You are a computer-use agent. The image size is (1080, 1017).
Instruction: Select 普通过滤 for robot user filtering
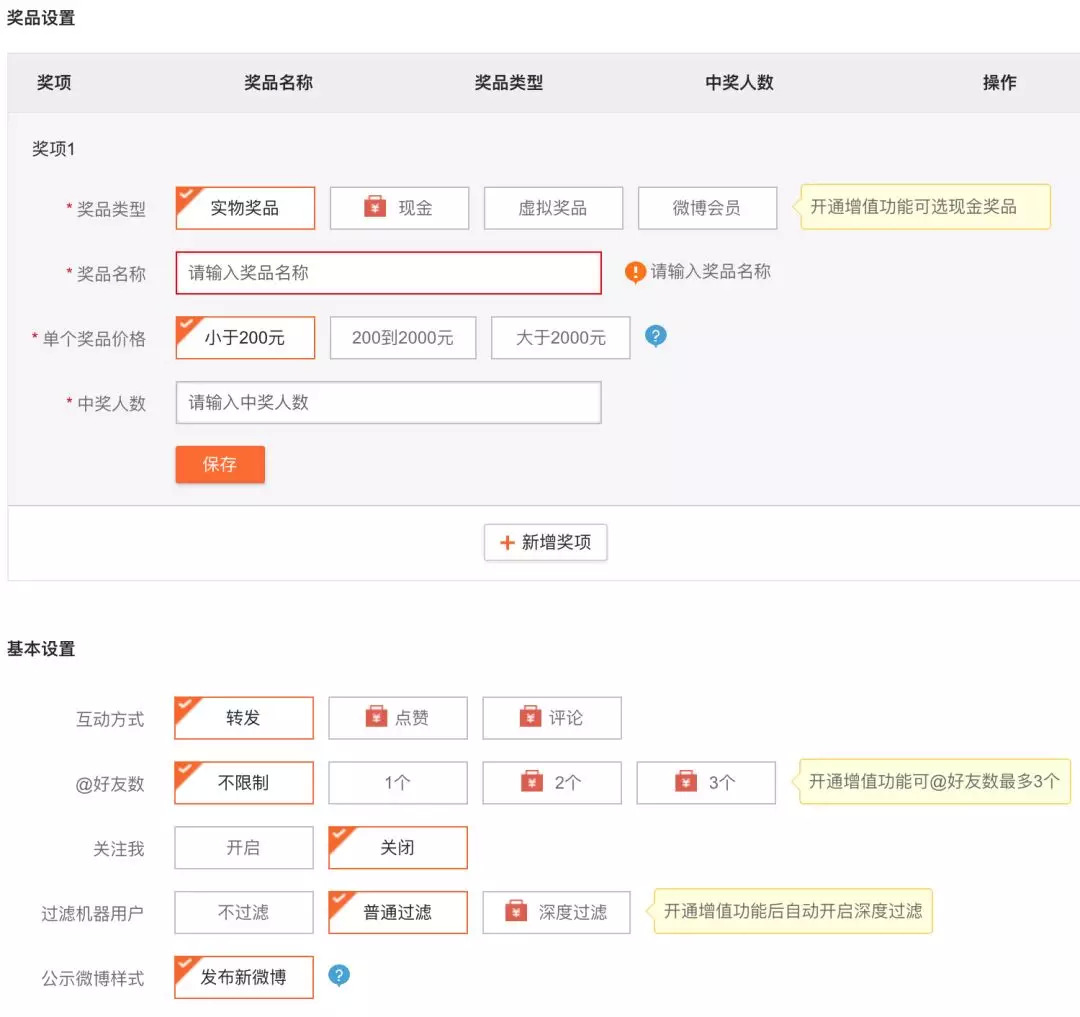(398, 912)
